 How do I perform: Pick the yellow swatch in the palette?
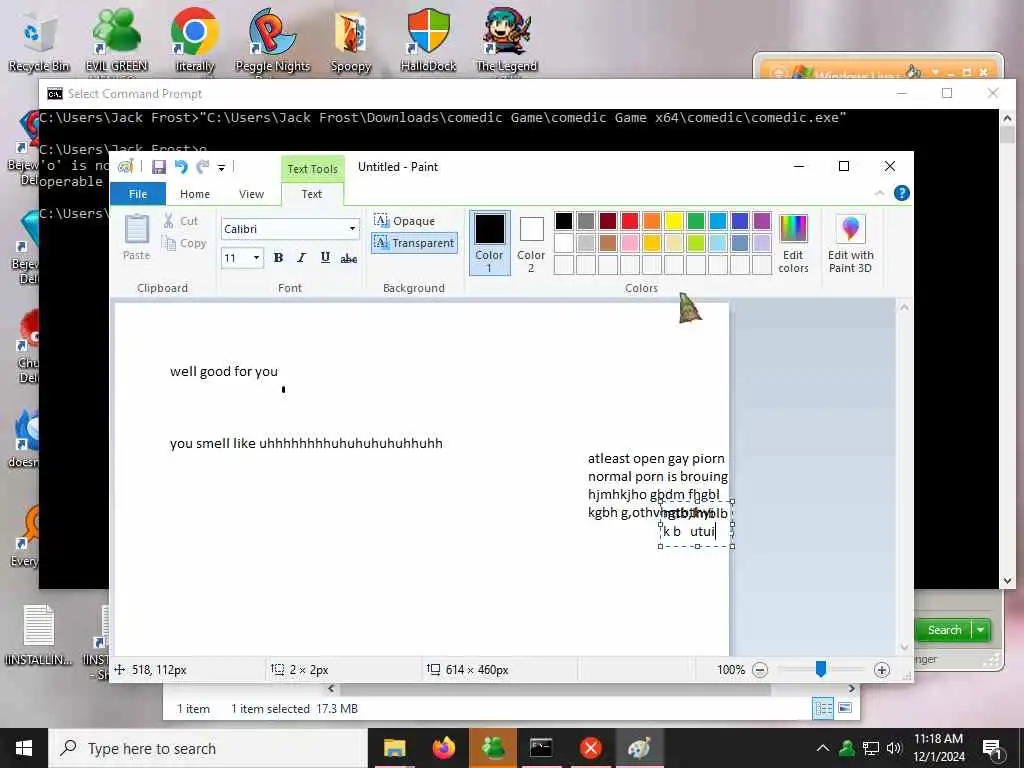click(673, 221)
